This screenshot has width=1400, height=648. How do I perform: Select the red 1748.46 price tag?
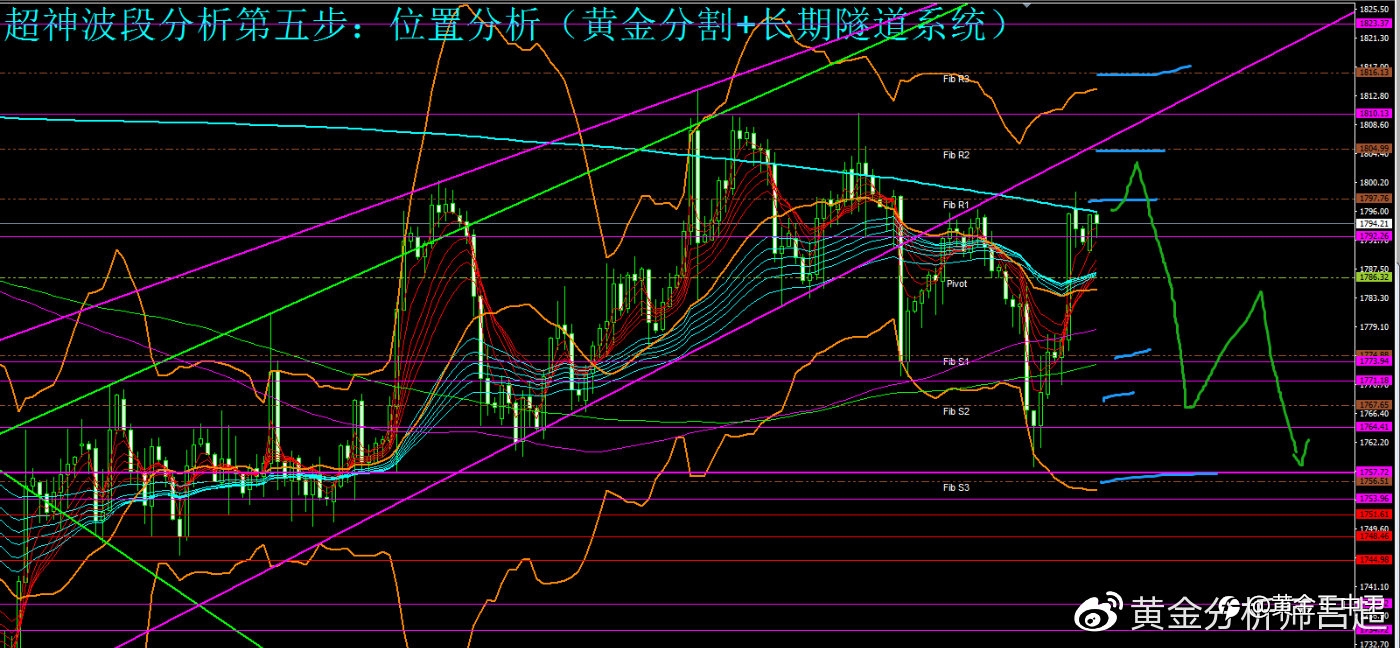[1375, 535]
